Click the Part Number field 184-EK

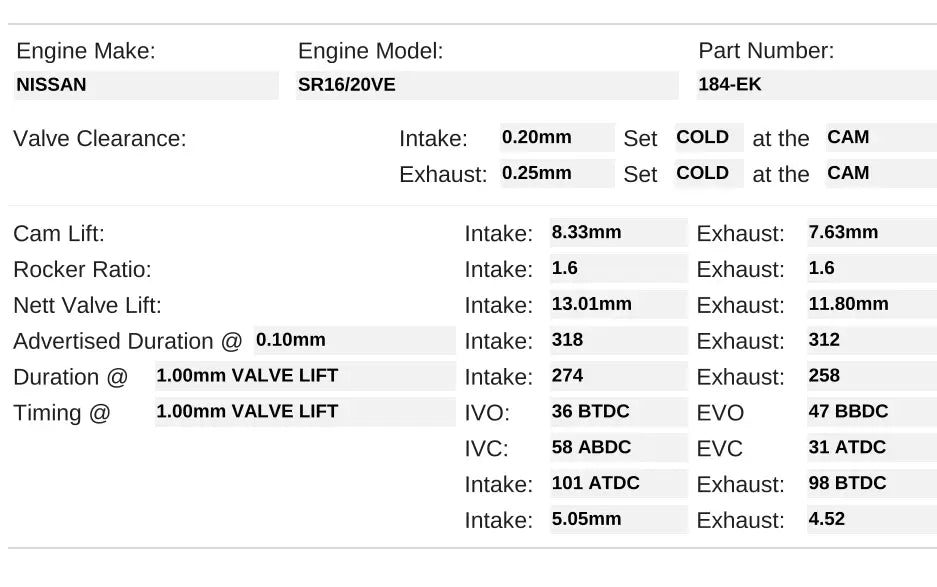[x=816, y=85]
